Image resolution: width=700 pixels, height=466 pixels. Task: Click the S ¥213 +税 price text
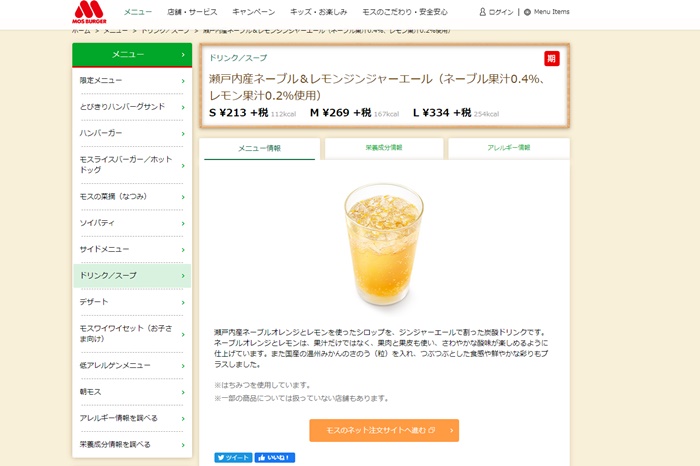pyautogui.click(x=238, y=113)
